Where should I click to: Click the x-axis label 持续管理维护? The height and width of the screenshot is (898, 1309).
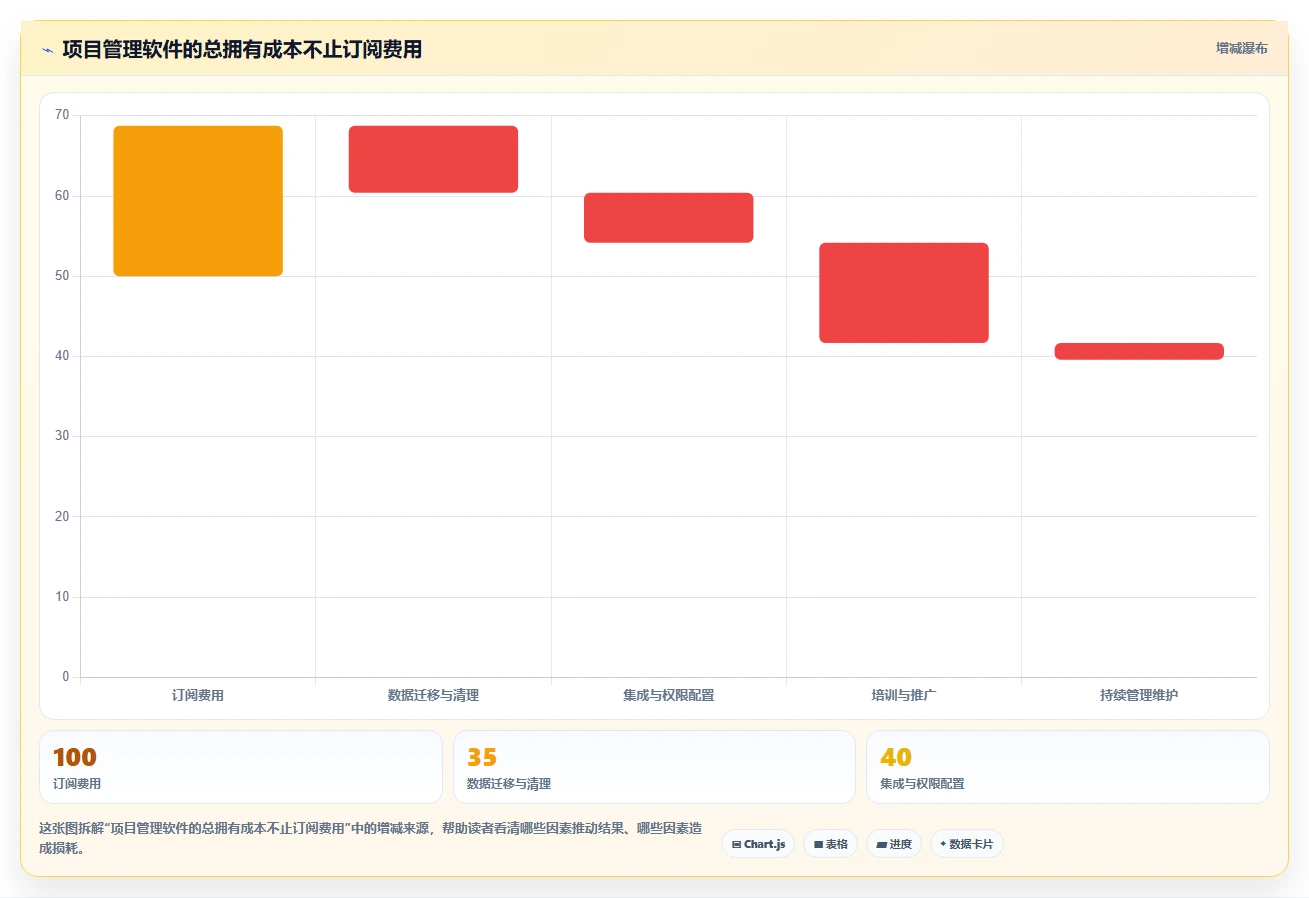(1139, 695)
